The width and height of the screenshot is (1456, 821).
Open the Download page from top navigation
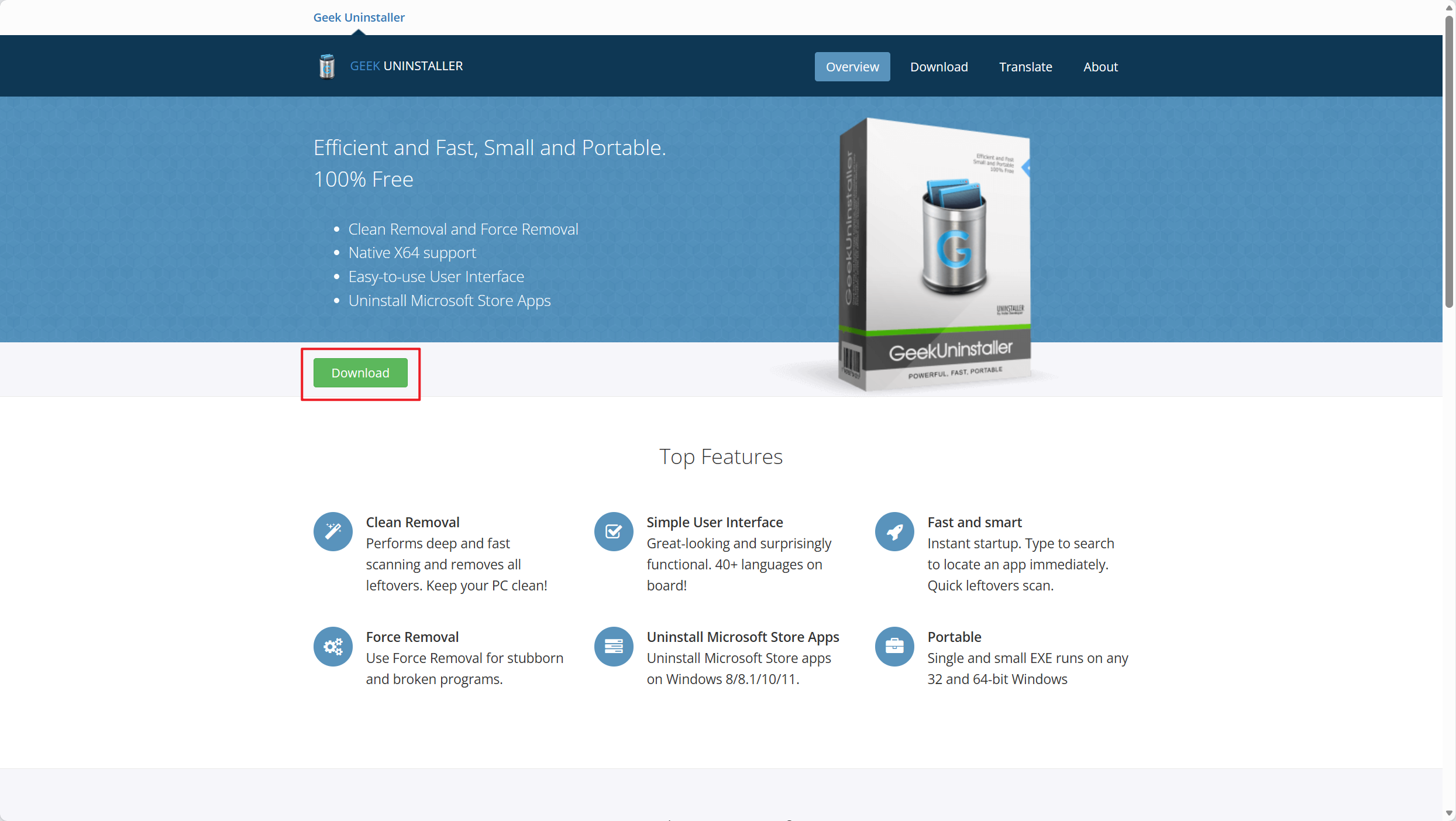(938, 67)
